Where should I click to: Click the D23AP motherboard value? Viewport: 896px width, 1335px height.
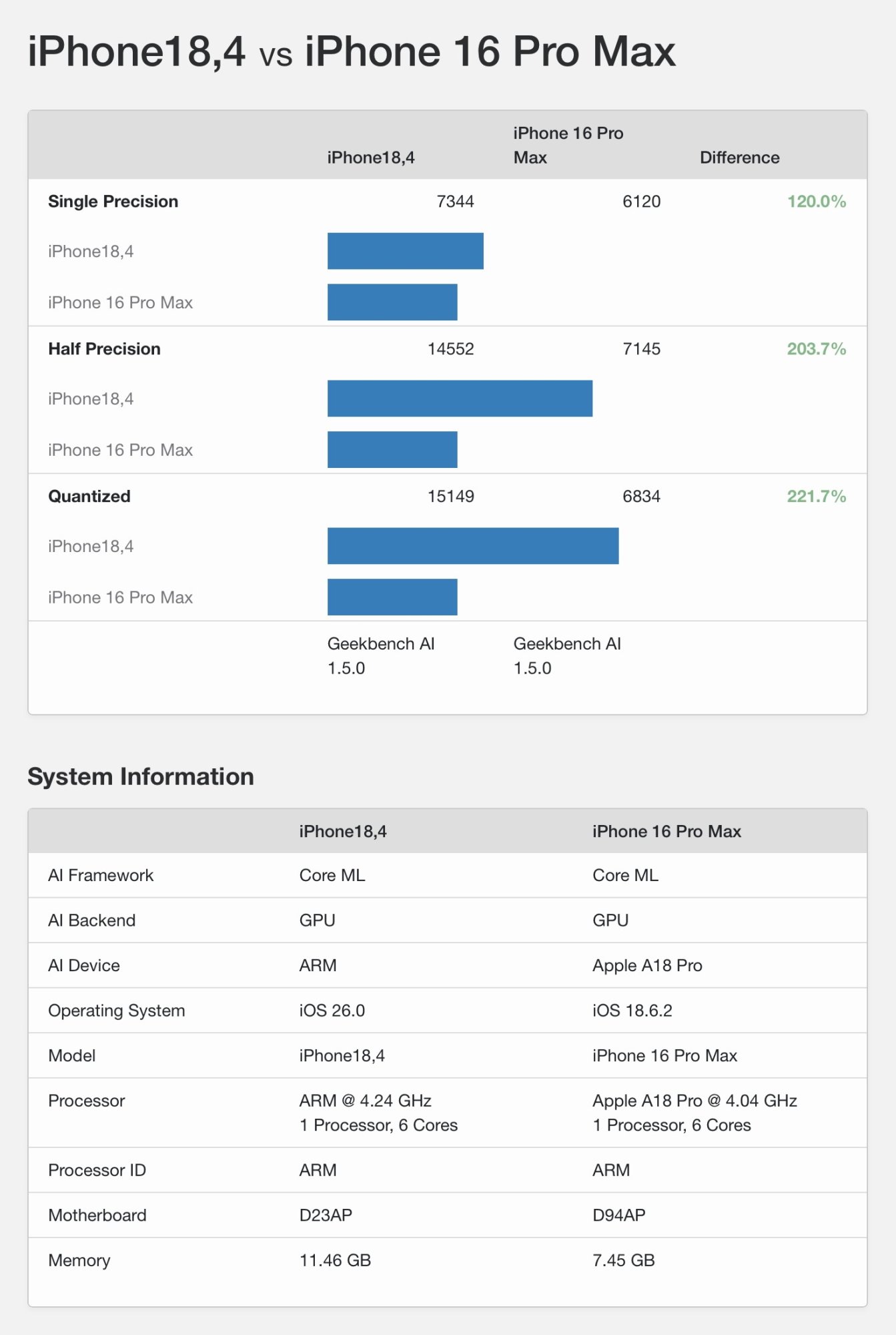(x=326, y=1215)
